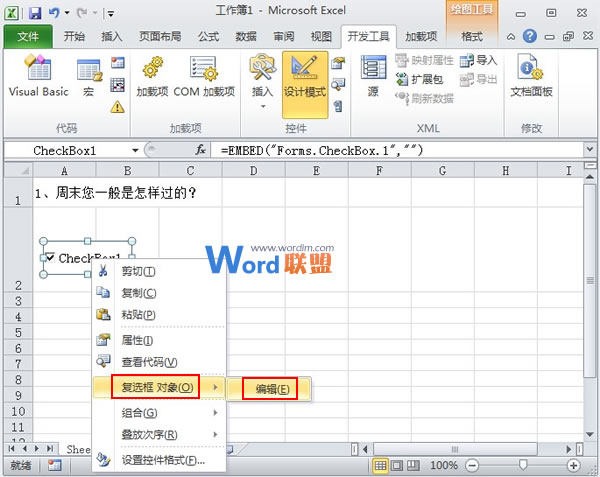600x477 pixels.
Task: Open Properties (属性) from context menu
Action: click(x=159, y=340)
